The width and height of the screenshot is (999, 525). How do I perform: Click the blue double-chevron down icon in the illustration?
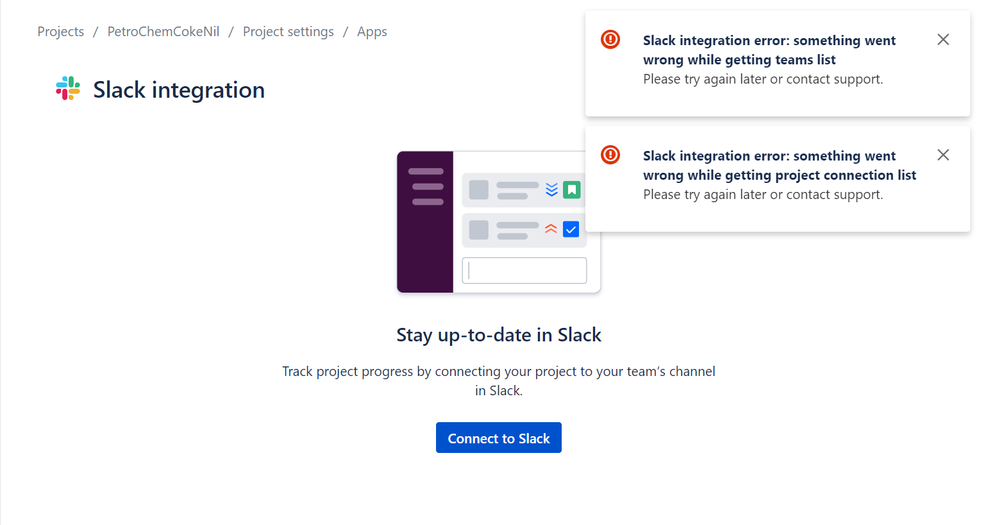point(551,189)
